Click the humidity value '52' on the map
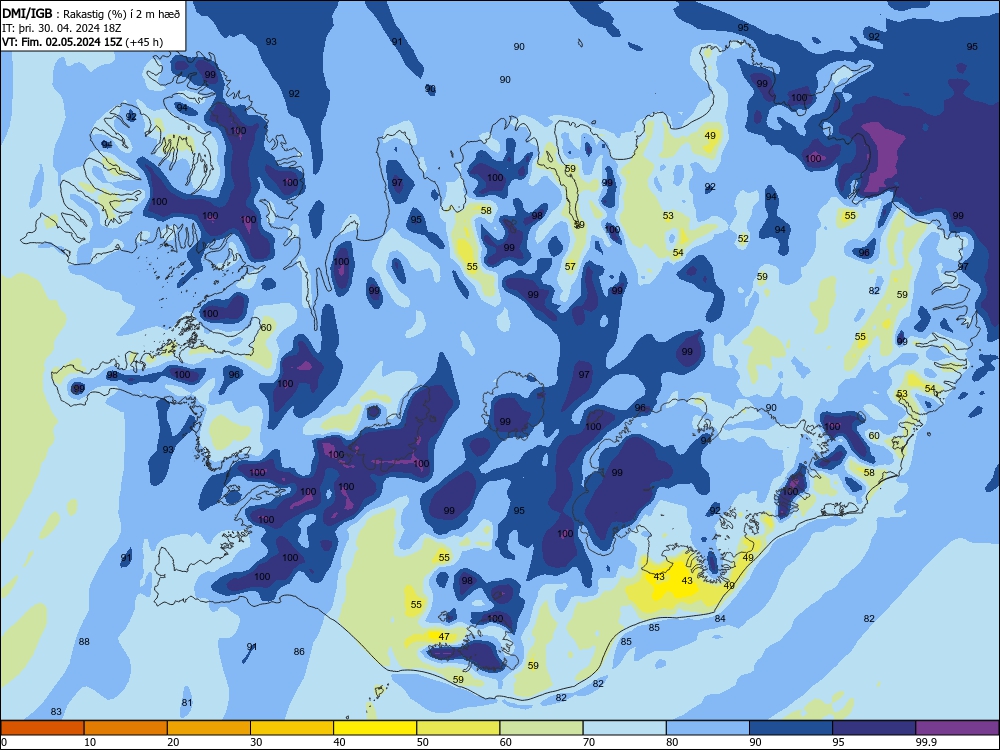 743,239
